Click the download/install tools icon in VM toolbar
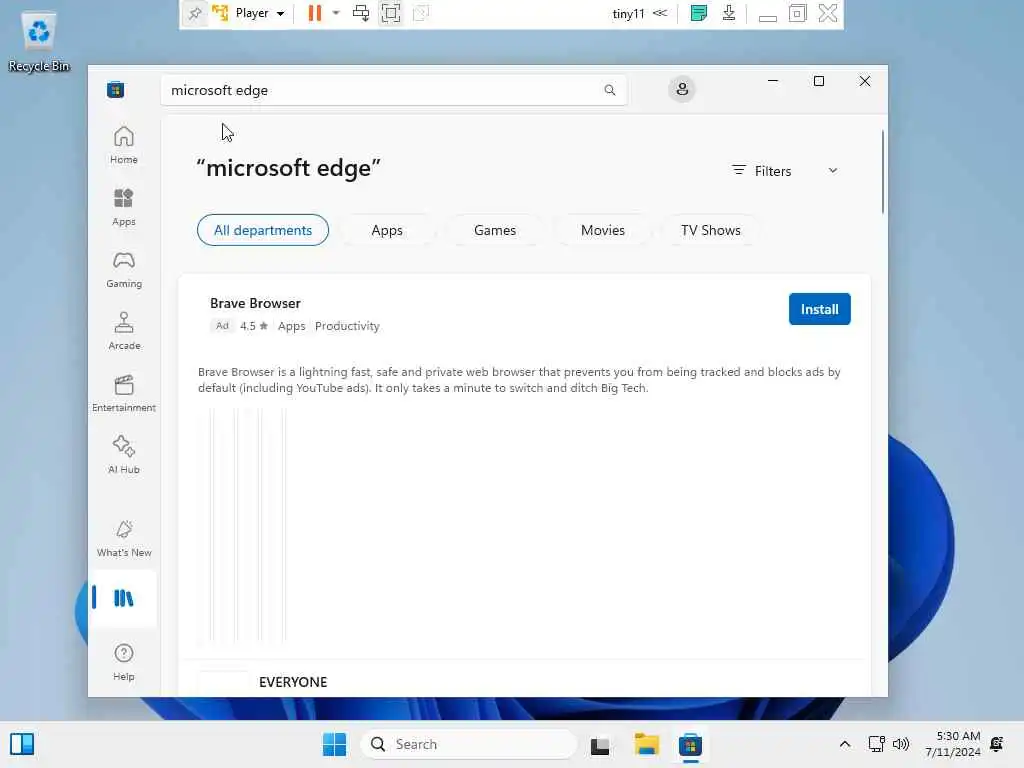Screen dimensions: 1024x768 coord(729,13)
